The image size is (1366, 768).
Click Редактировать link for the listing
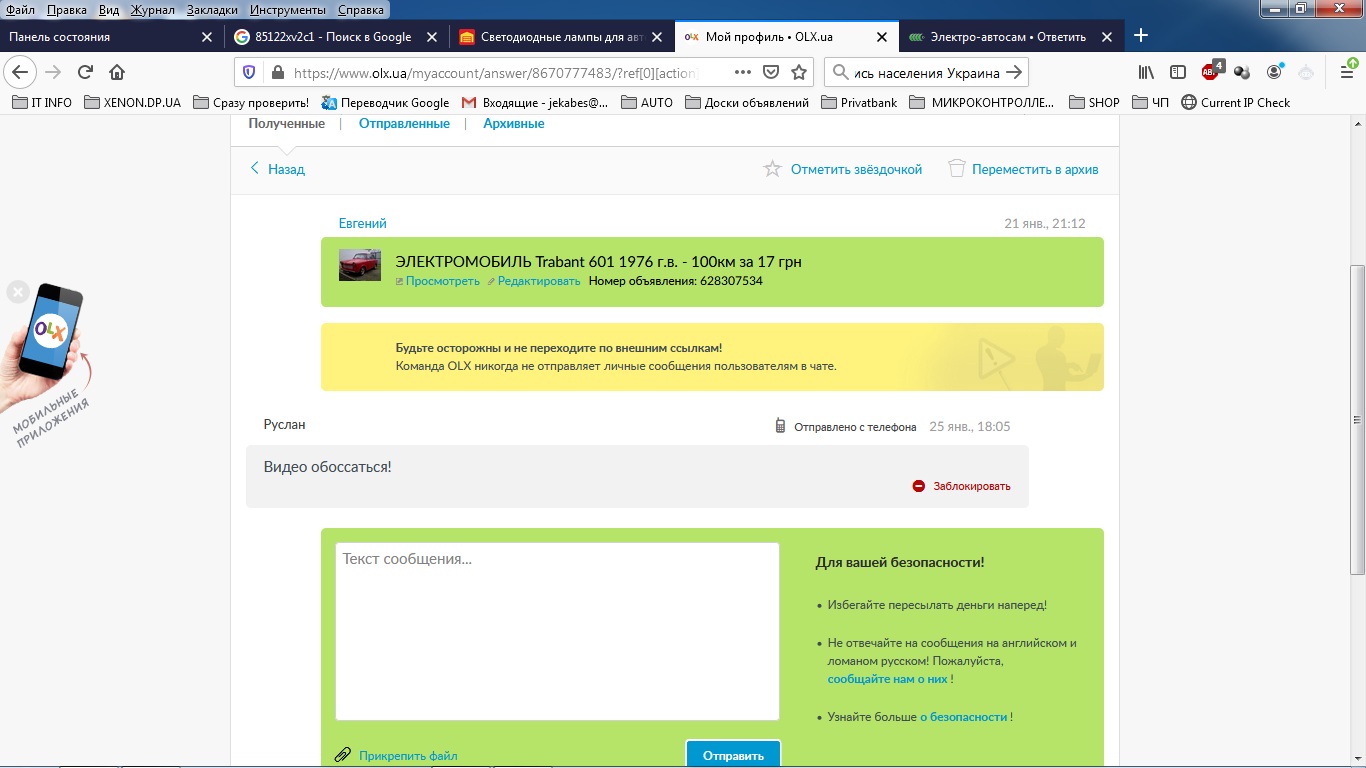(x=538, y=281)
